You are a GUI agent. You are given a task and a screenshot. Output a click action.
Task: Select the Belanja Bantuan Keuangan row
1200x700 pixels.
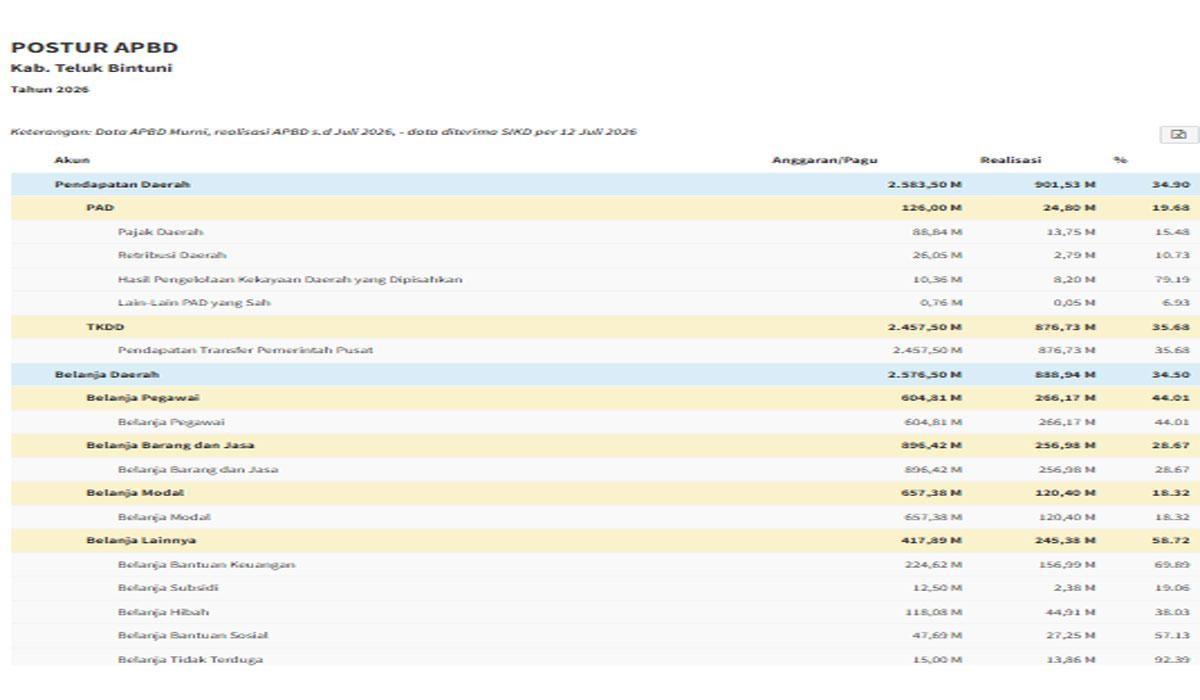(605, 564)
